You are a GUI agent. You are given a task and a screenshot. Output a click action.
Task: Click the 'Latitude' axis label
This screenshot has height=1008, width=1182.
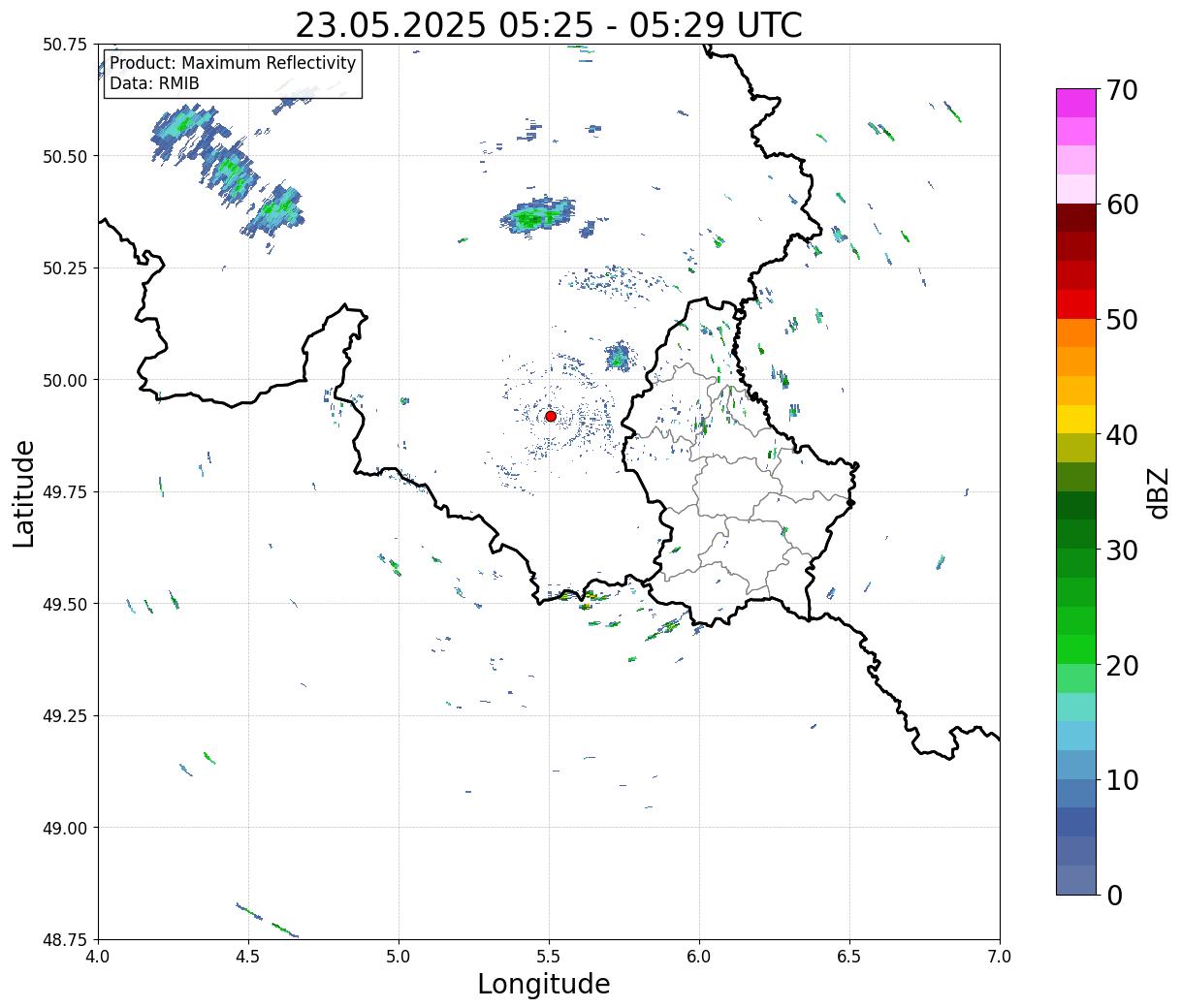24,493
